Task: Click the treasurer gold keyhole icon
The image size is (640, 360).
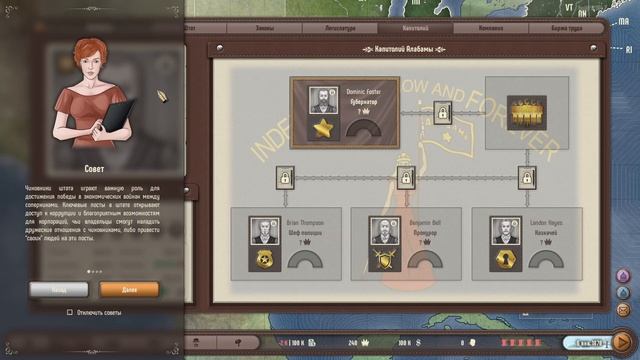Action: [x=505, y=259]
